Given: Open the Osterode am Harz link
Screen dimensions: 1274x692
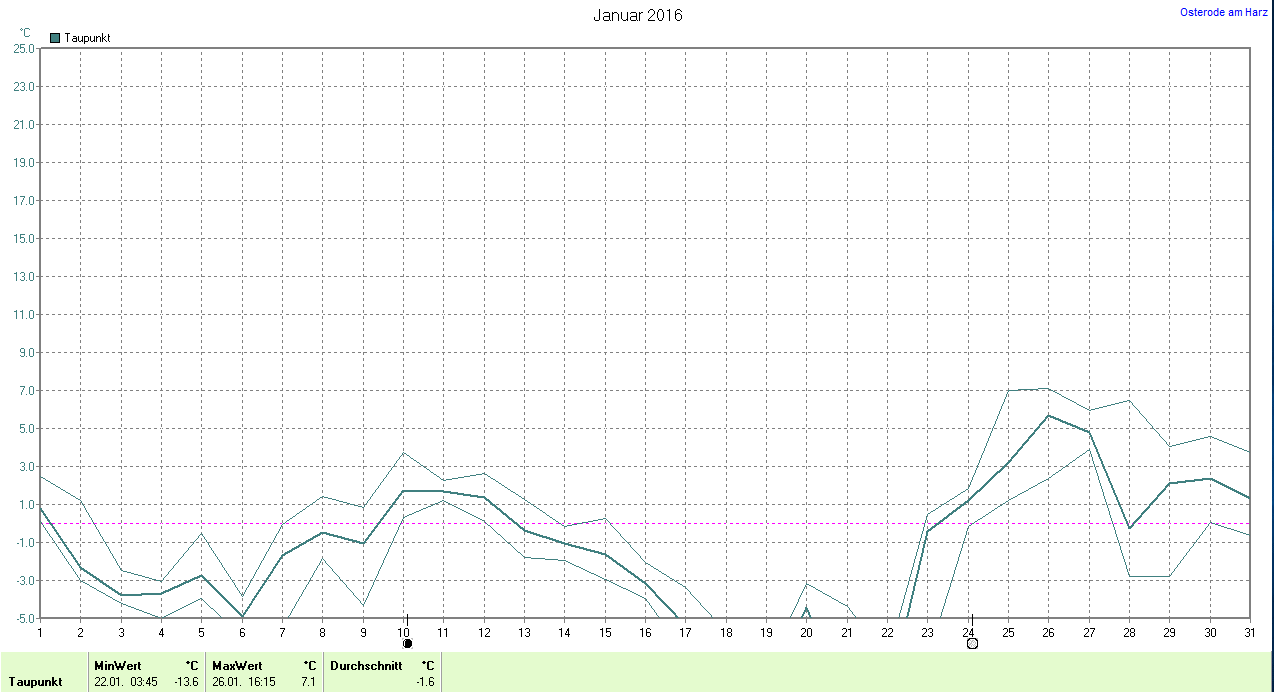Looking at the screenshot, I should (x=1224, y=12).
